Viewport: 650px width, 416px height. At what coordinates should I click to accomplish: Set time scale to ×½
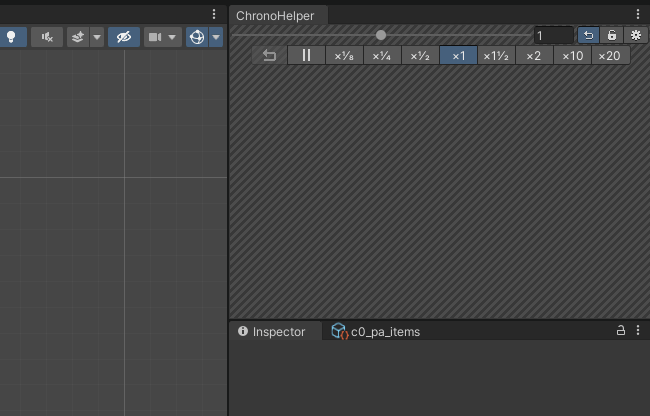[420, 56]
